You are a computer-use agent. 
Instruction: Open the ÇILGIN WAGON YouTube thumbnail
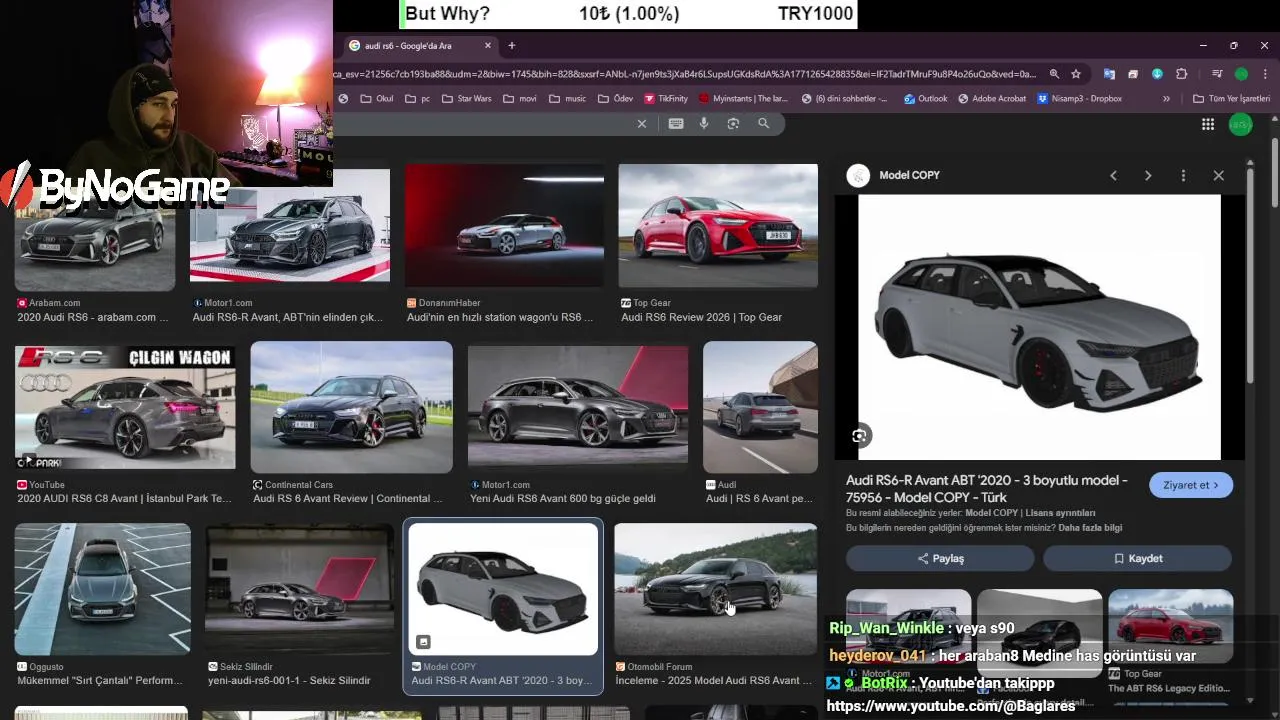click(x=125, y=407)
